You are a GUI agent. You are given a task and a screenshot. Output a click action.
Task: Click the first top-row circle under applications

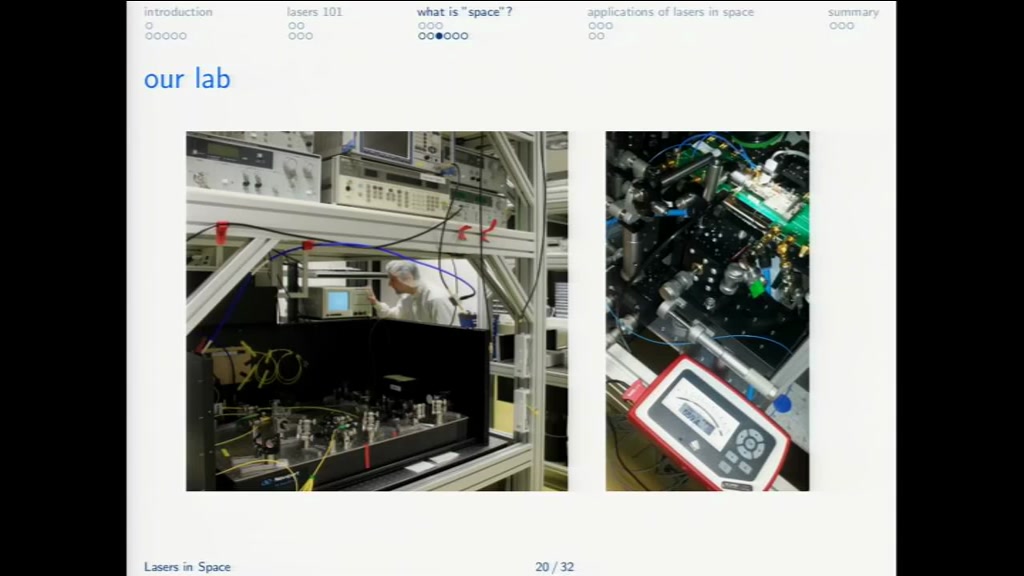click(x=592, y=25)
